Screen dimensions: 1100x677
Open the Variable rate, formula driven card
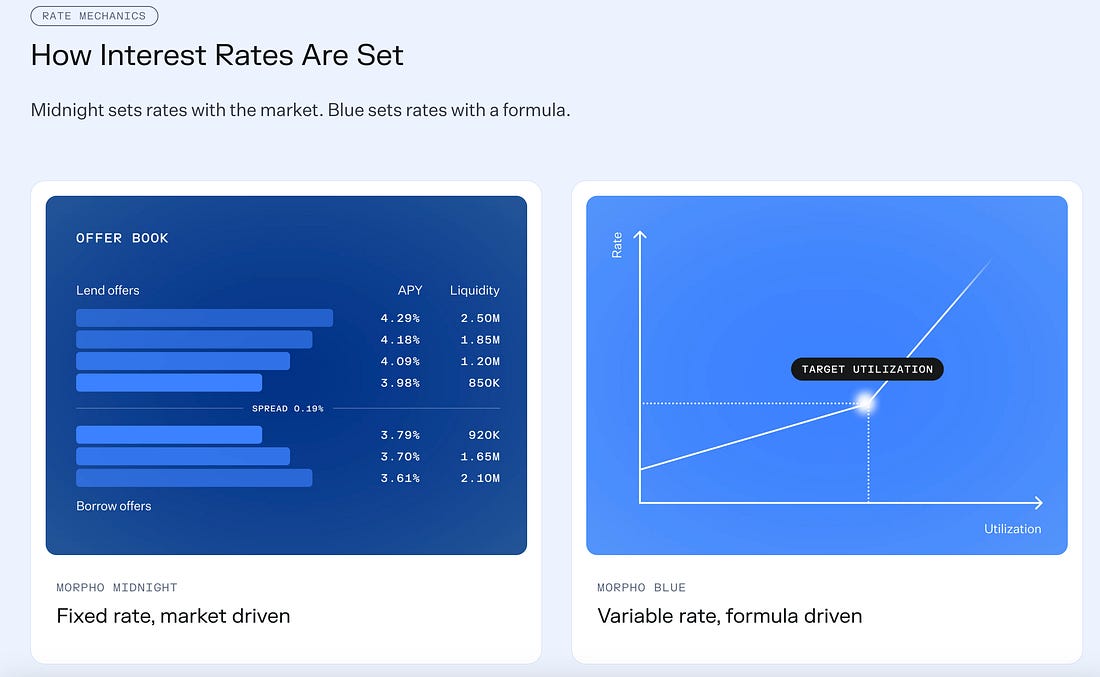click(x=827, y=422)
